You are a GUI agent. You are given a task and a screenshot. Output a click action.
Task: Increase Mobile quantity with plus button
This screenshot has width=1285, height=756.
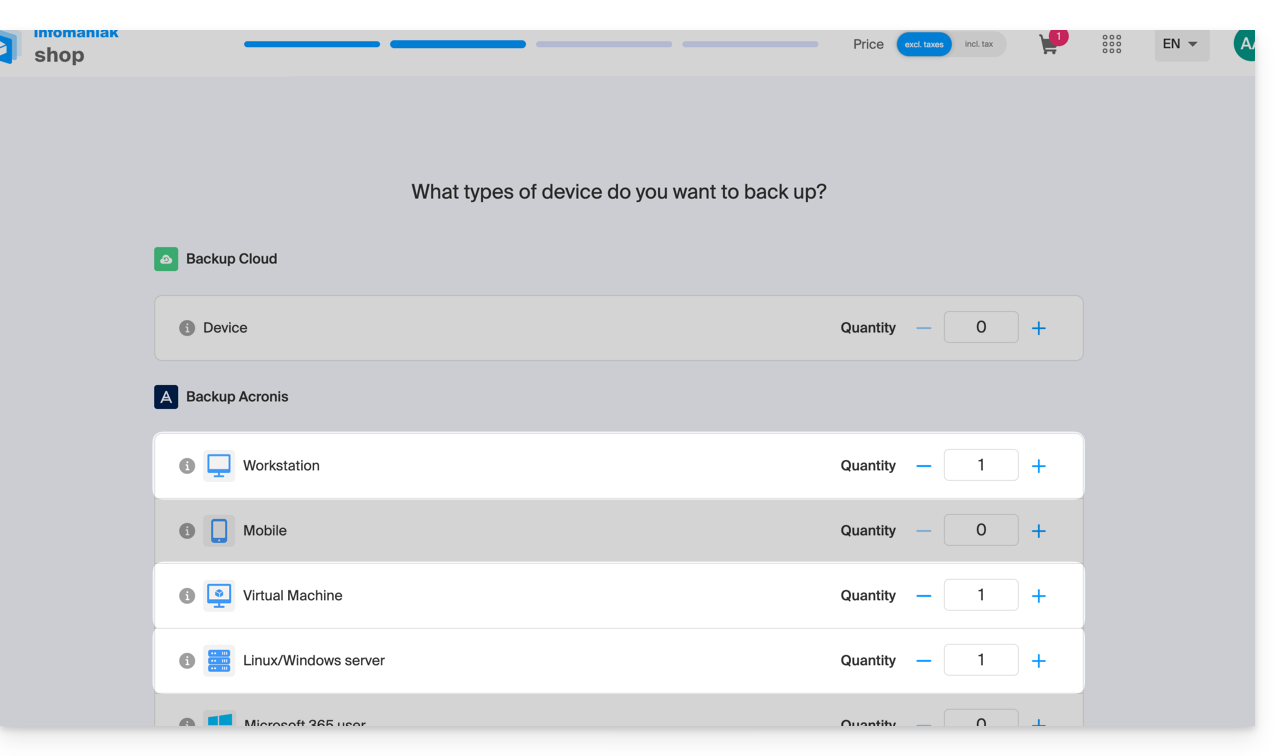(1039, 531)
